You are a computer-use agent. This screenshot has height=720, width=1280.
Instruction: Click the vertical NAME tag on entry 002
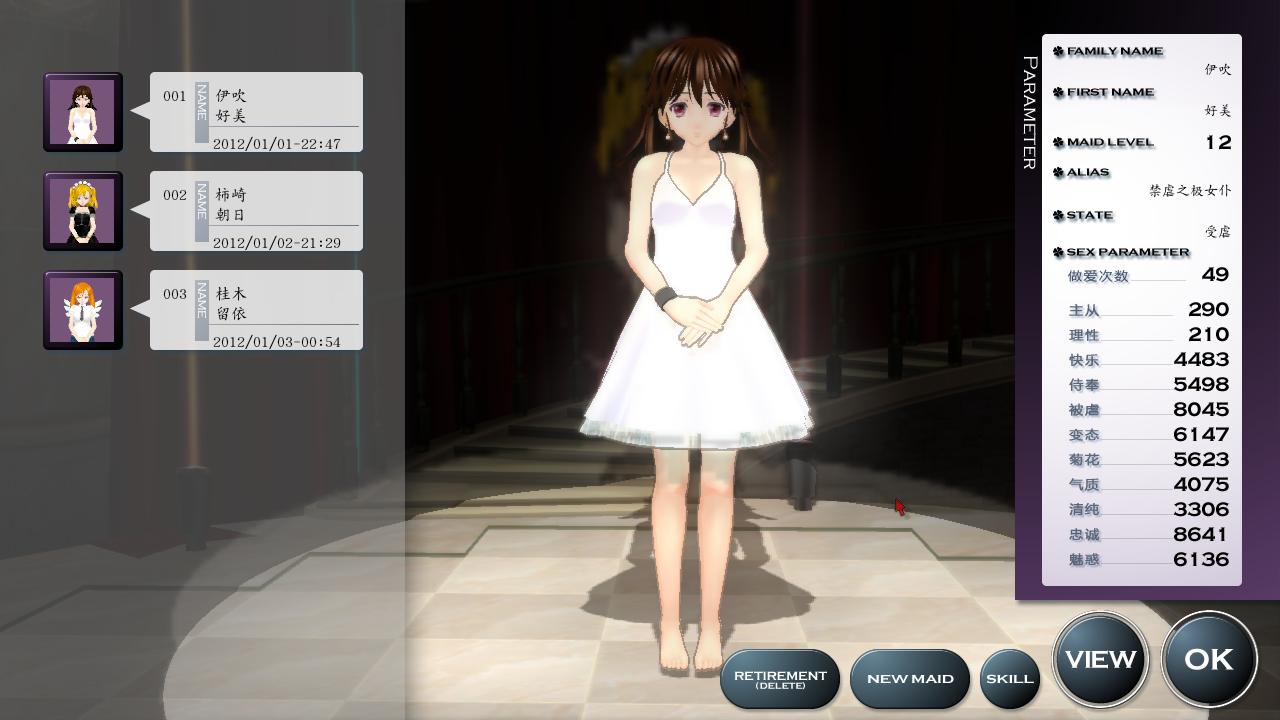point(202,211)
